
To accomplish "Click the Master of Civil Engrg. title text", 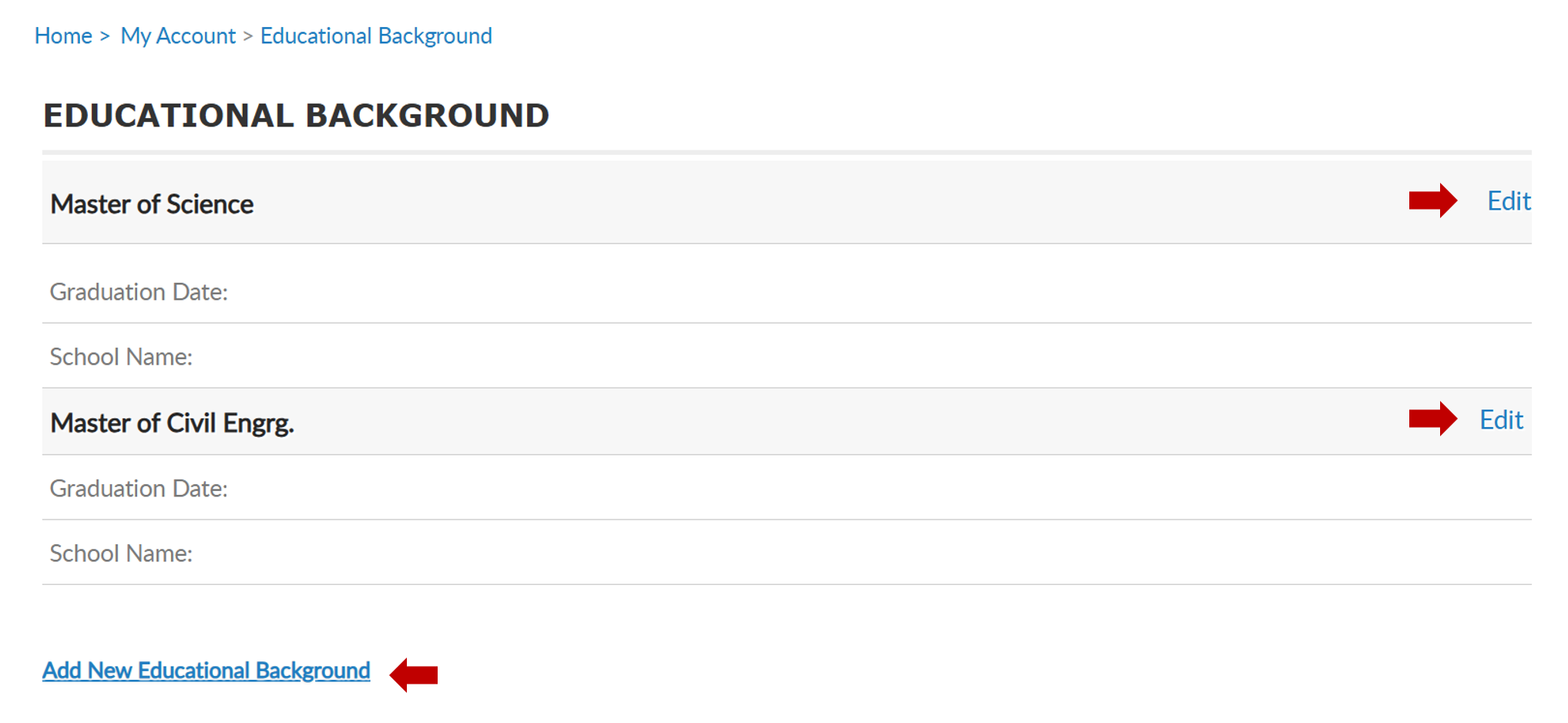I will point(173,423).
